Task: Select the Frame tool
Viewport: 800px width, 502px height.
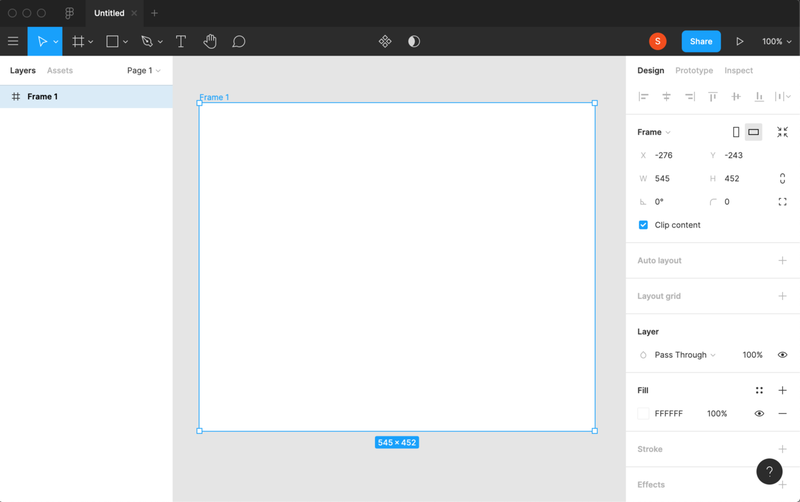Action: tap(78, 41)
